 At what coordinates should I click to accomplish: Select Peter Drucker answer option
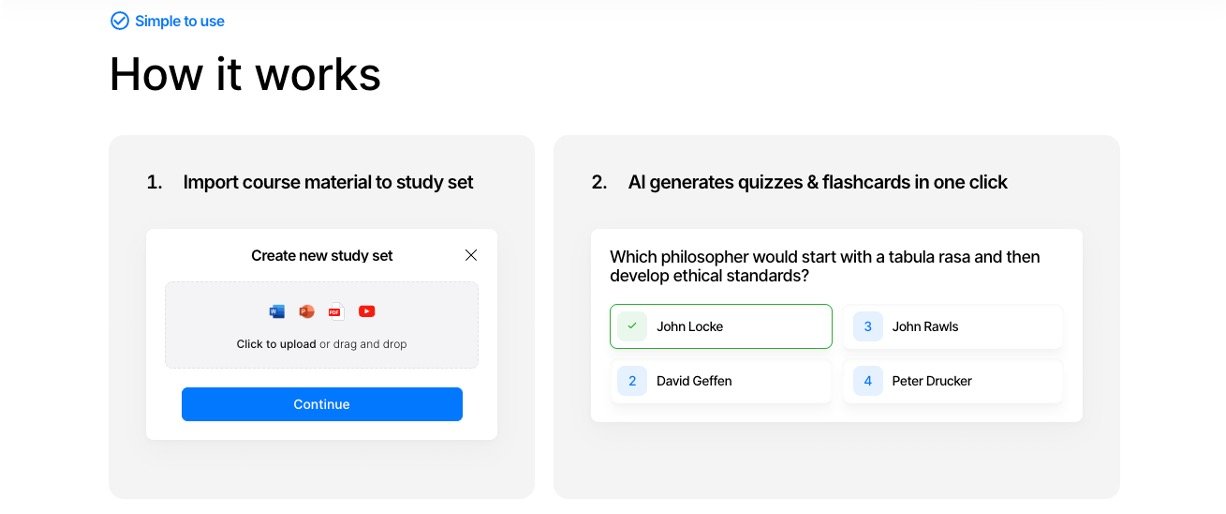pyautogui.click(x=932, y=381)
